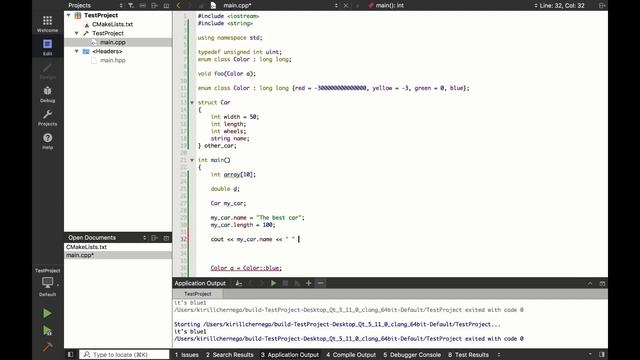Zoom out Application Output text
Screen dimensions: 640x360
pyautogui.click(x=320, y=283)
